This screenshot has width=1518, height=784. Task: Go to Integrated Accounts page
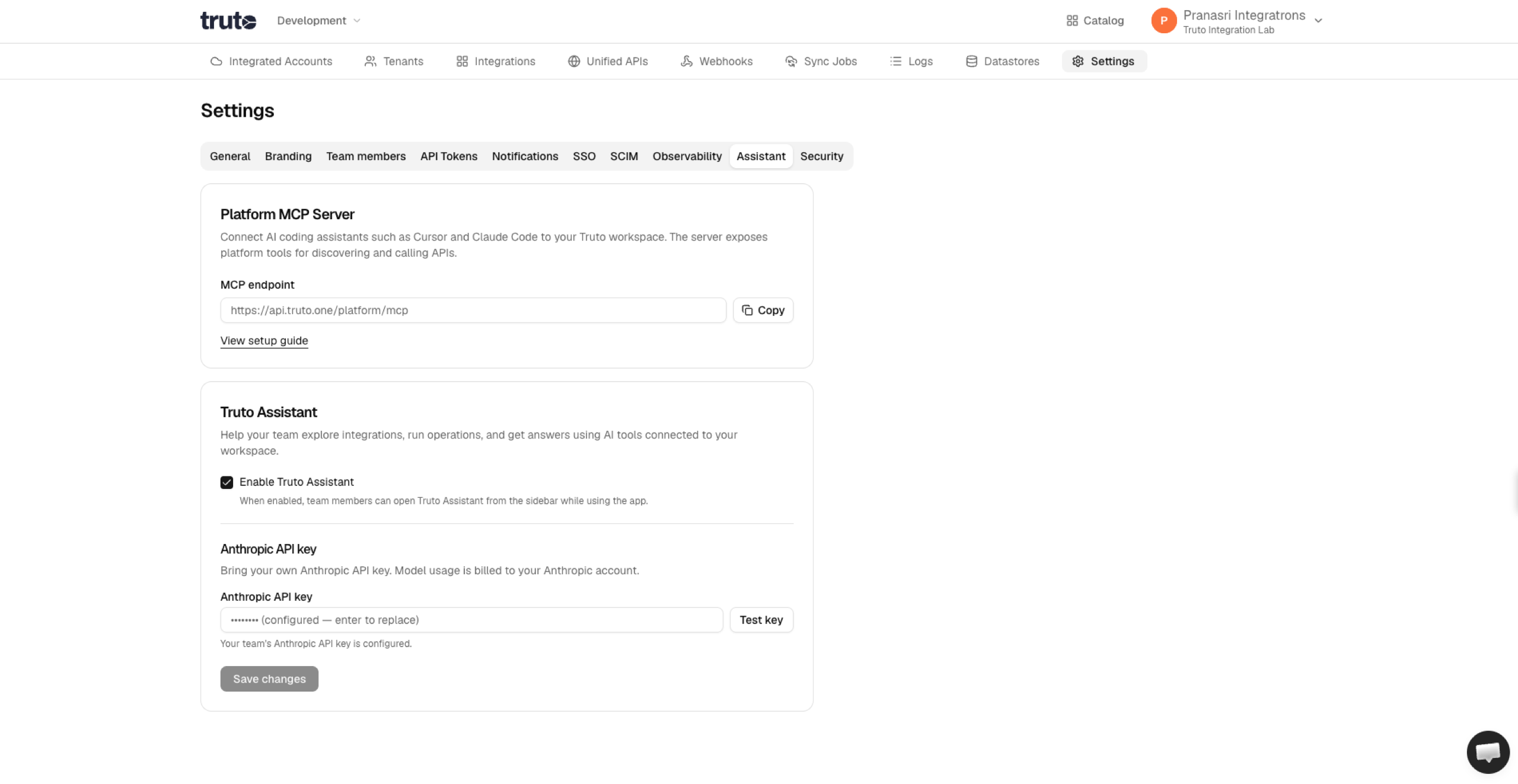(x=271, y=62)
